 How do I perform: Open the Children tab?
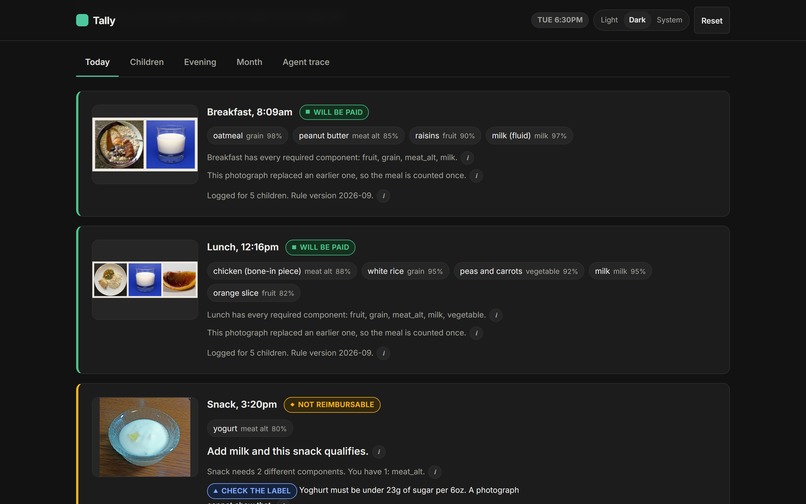click(146, 62)
